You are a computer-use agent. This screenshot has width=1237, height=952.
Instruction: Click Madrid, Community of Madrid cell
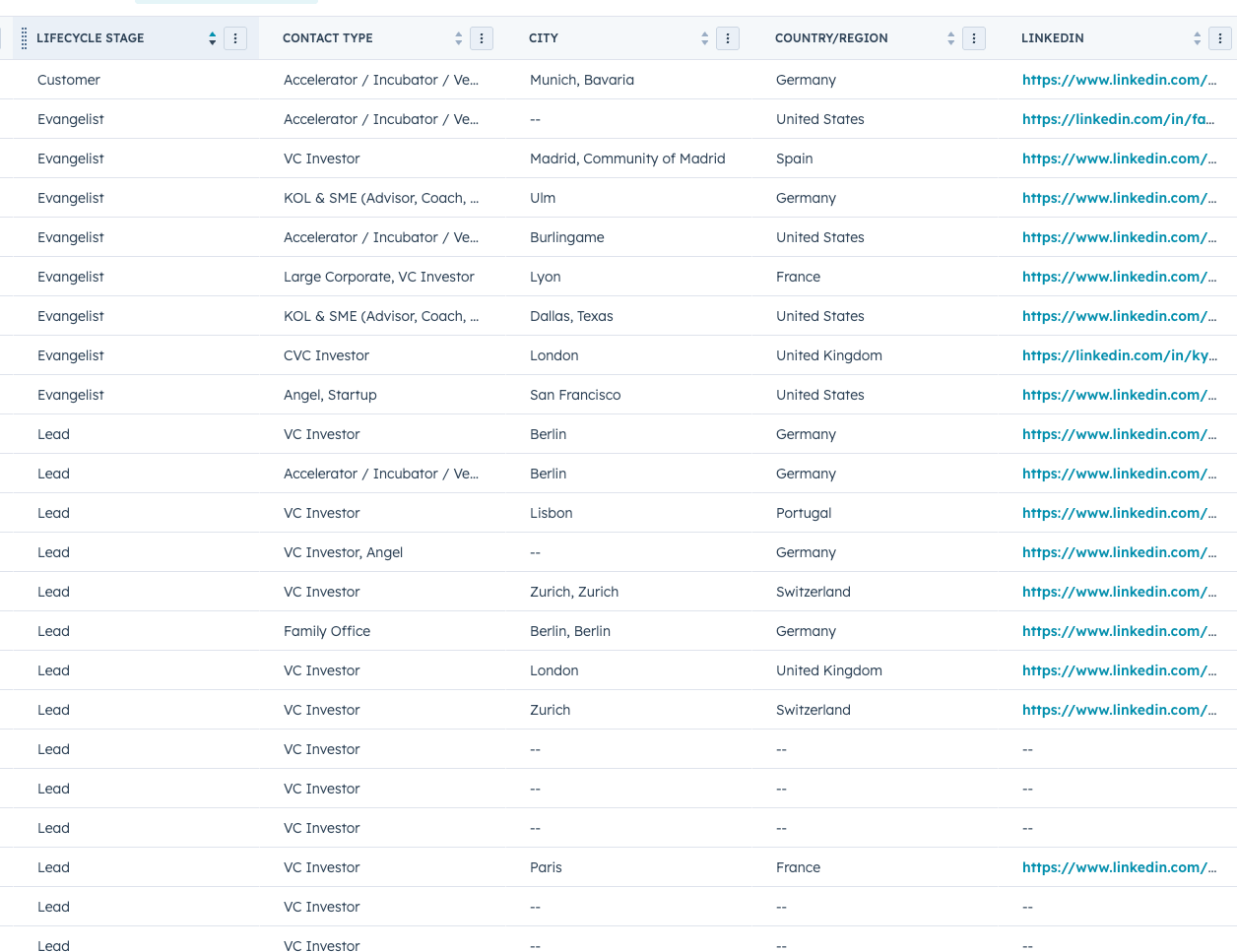pyautogui.click(x=627, y=159)
